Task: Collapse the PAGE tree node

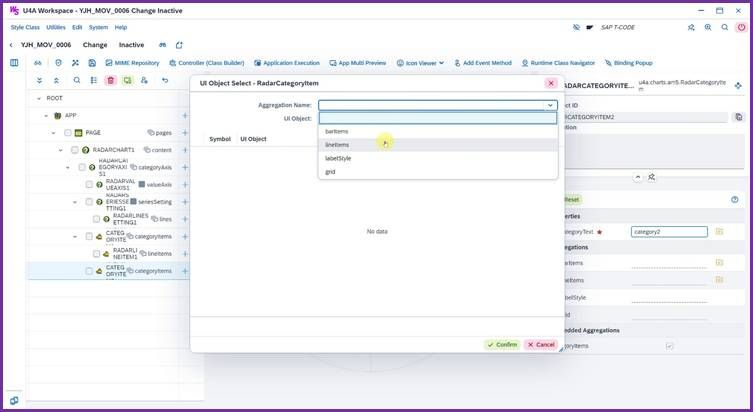Action: tap(53, 133)
